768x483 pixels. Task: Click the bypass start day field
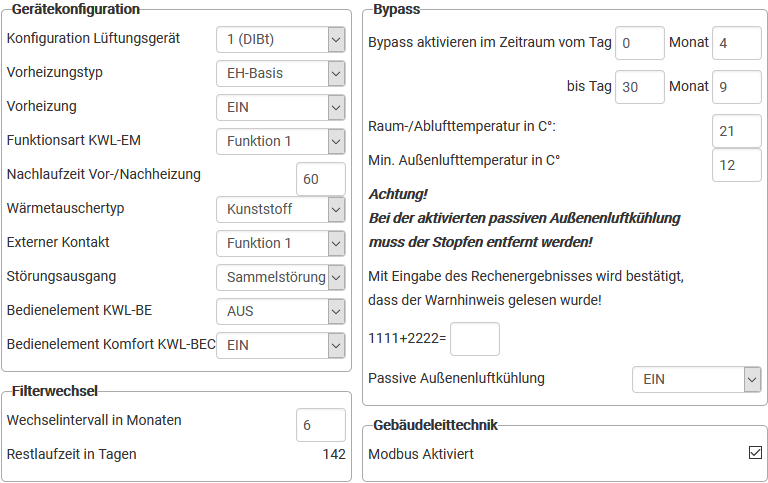(x=640, y=43)
